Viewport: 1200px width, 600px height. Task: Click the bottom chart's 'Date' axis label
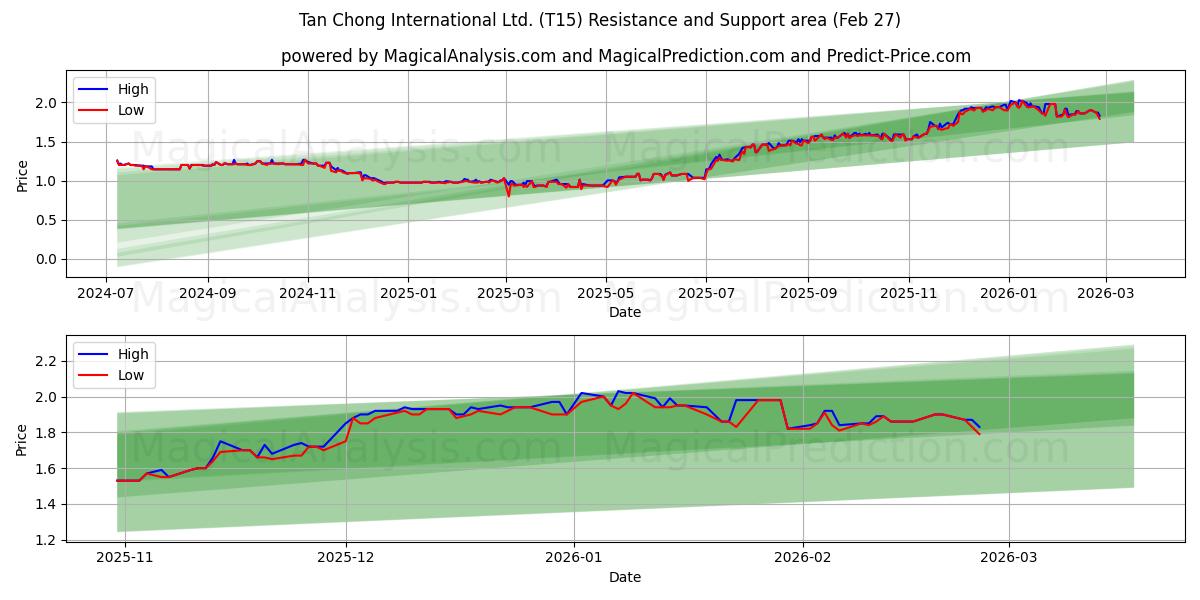625,577
